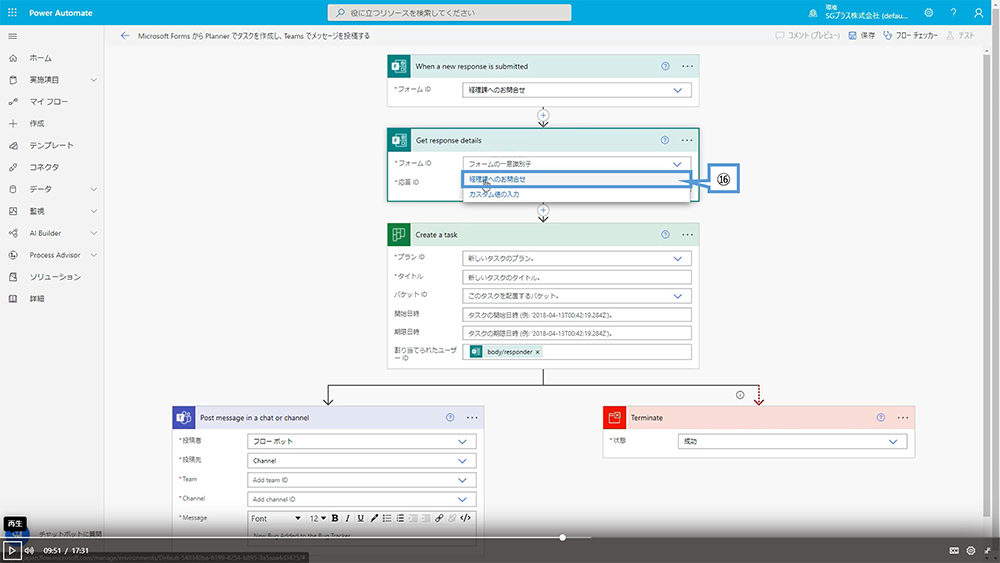Open the app launcher grid icon
This screenshot has width=1000, height=563.
click(x=12, y=12)
